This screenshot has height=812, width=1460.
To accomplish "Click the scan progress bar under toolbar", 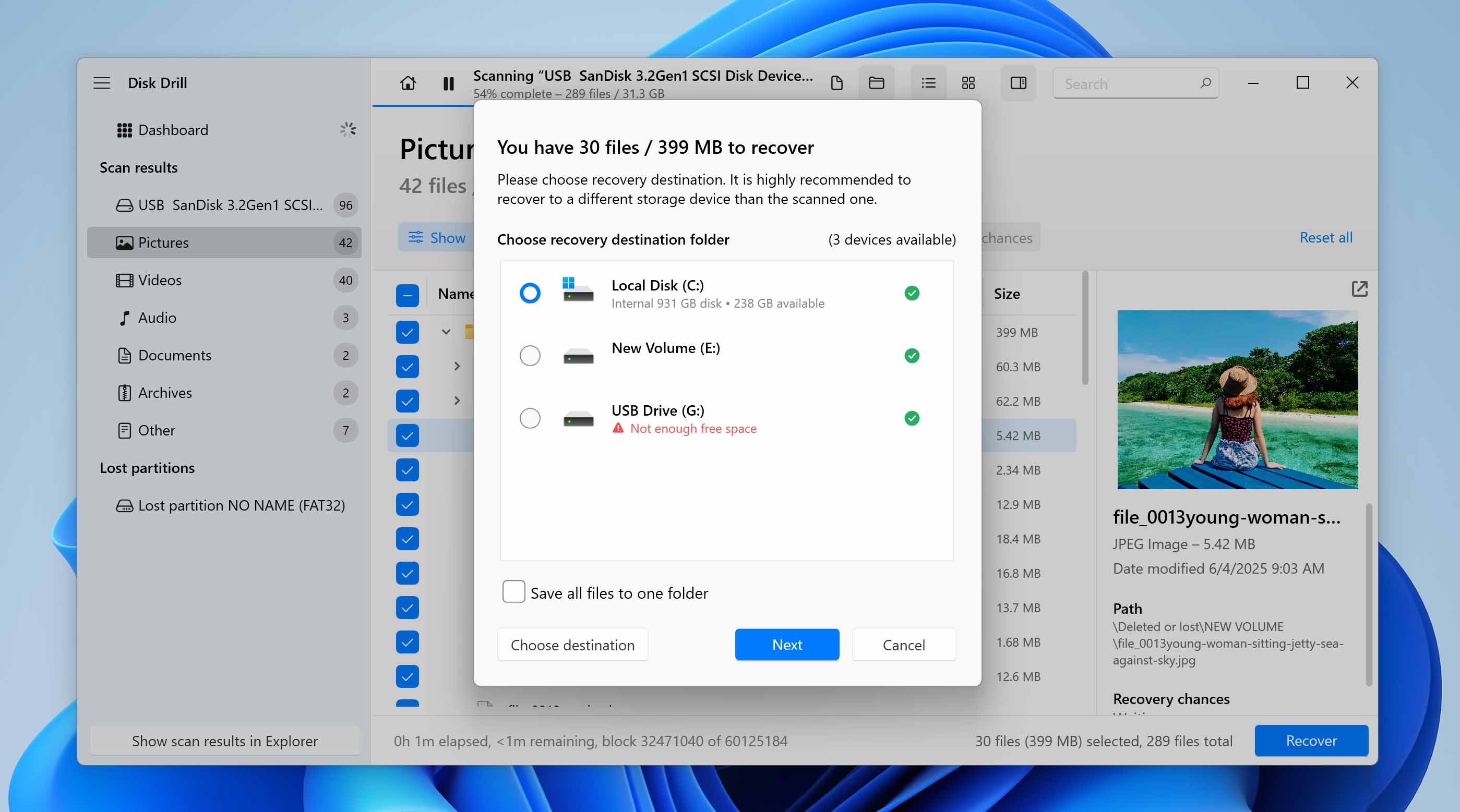I will pyautogui.click(x=424, y=105).
